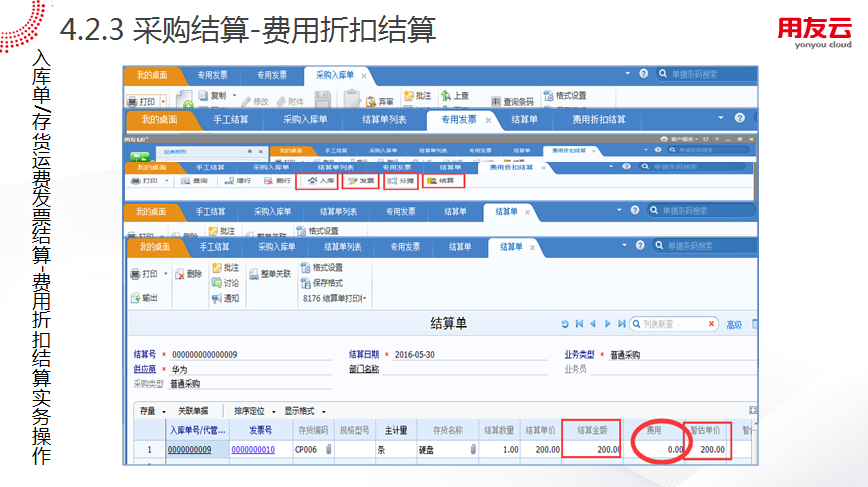The height and width of the screenshot is (487, 868).
Task: Click the 发票 toolbar icon
Action: pyautogui.click(x=360, y=181)
